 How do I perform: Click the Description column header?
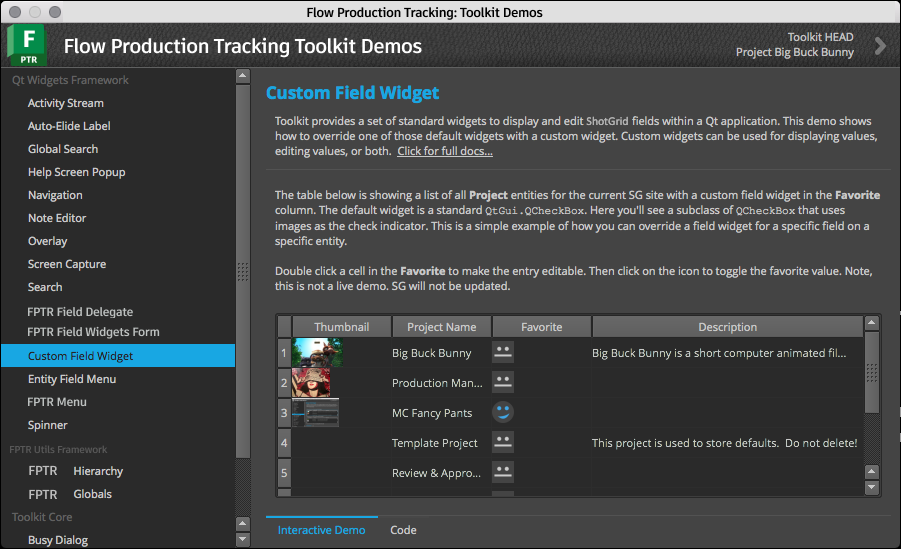point(727,327)
